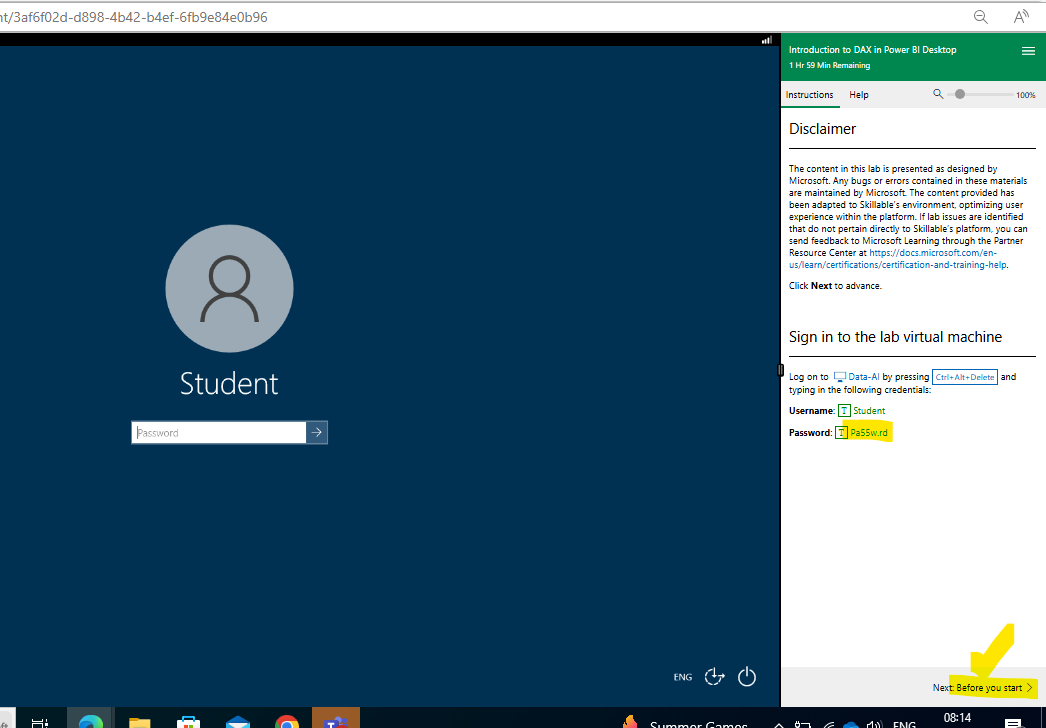Open the lab hamburger menu
1046x728 pixels.
(x=1028, y=50)
